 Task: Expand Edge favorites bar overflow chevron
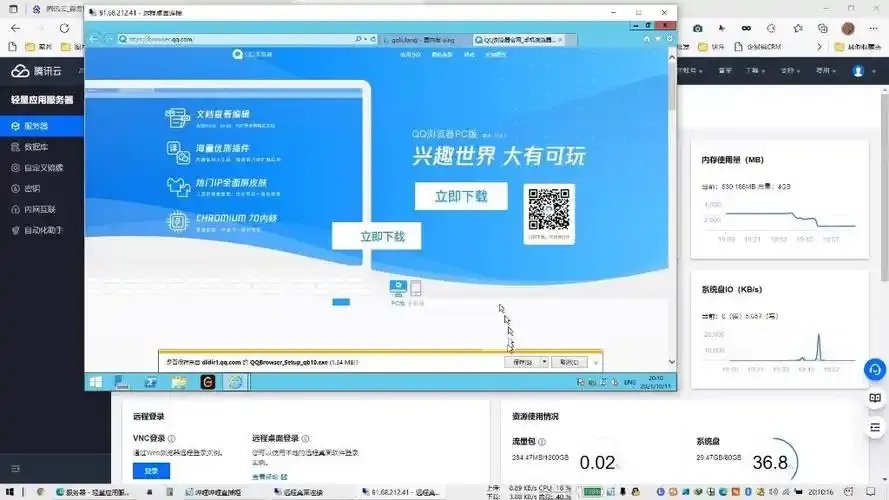[x=819, y=47]
